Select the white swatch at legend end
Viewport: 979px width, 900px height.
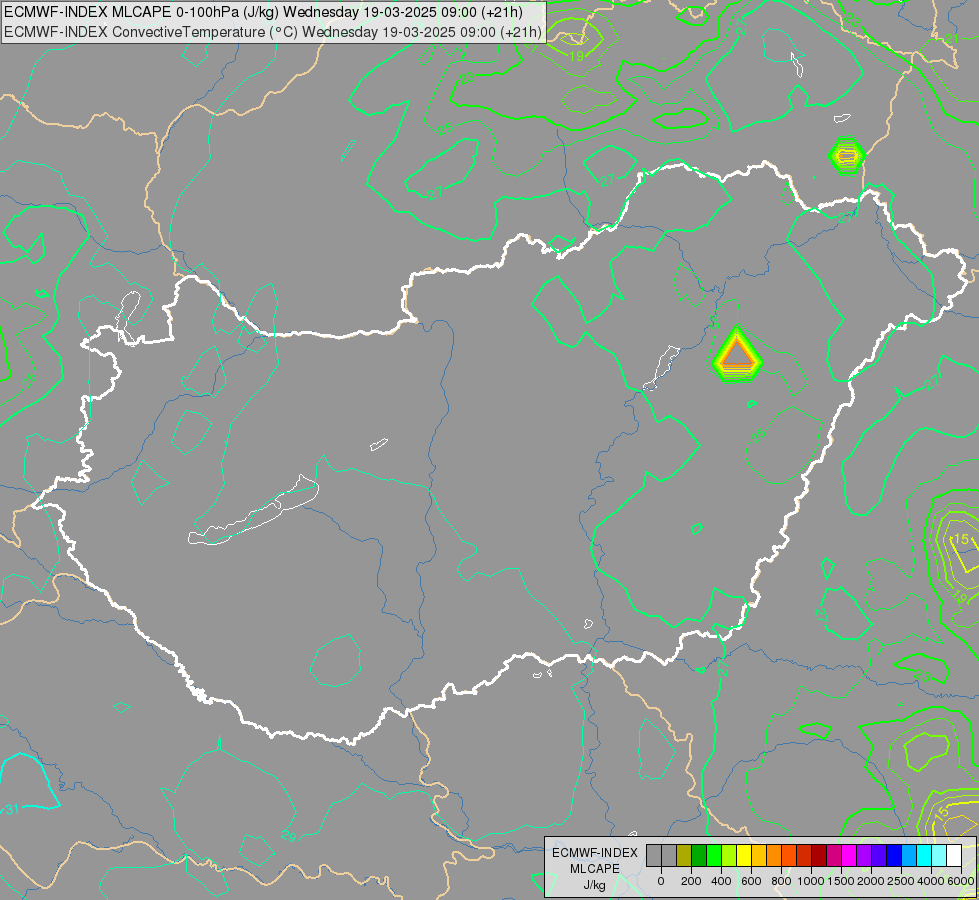(x=954, y=855)
